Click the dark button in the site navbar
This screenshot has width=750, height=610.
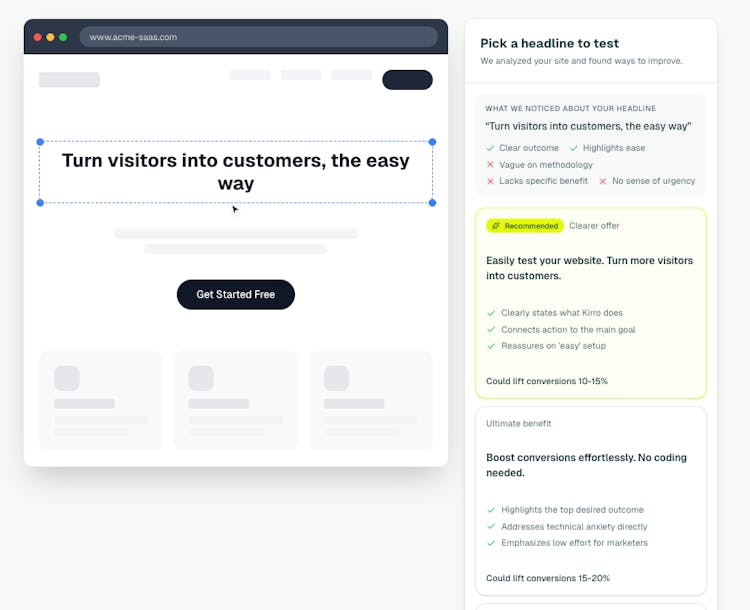407,80
